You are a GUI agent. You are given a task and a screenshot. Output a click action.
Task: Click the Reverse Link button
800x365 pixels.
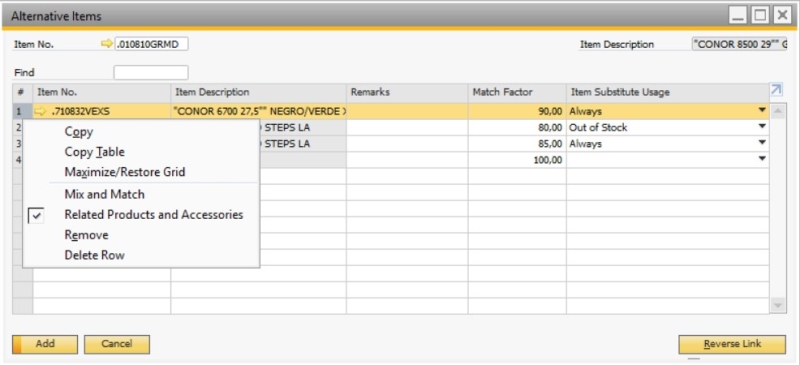[x=732, y=344]
